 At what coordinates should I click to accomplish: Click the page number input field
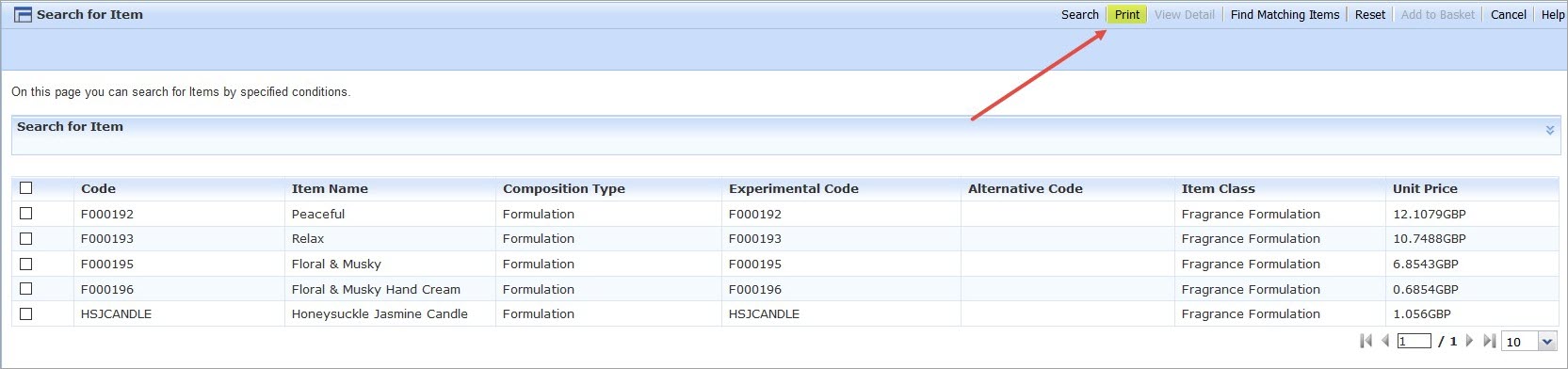1414,341
